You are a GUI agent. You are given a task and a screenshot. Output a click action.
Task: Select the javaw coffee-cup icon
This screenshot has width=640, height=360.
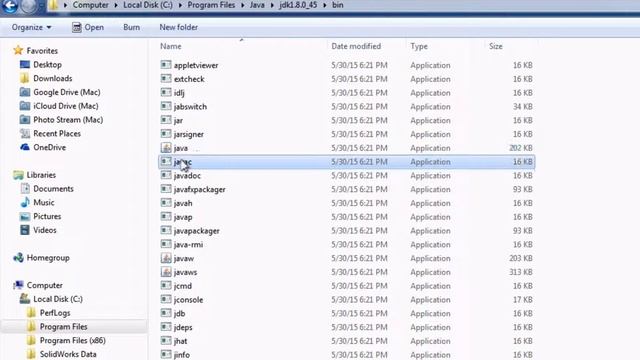pos(166,258)
